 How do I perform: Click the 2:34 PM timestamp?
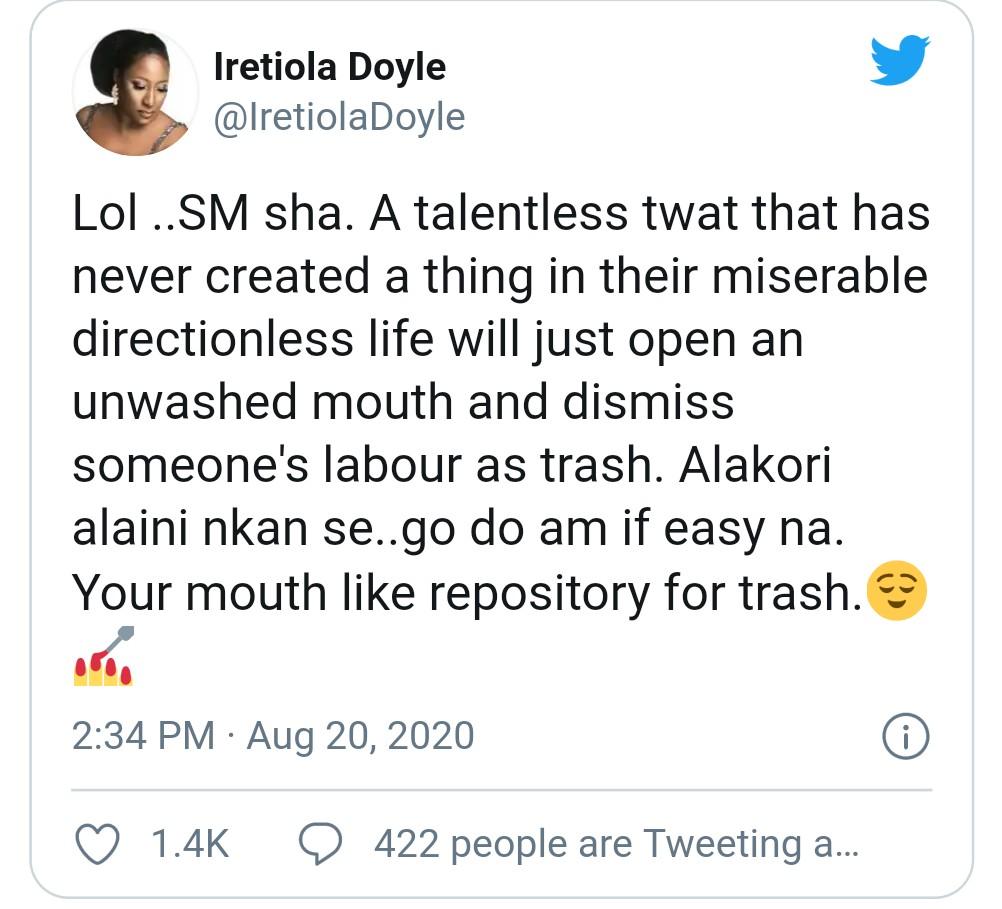(x=143, y=737)
